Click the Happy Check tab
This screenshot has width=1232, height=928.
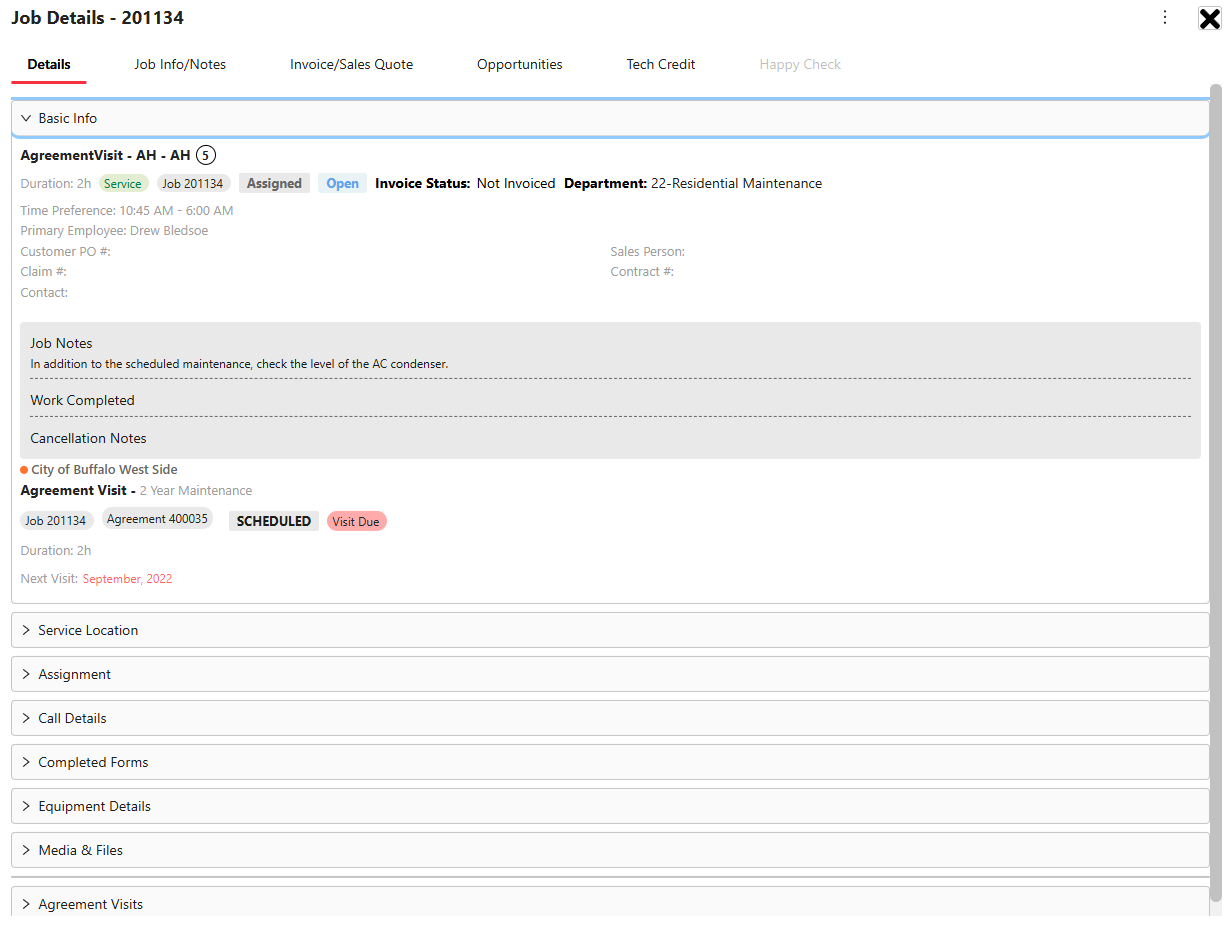pyautogui.click(x=800, y=64)
